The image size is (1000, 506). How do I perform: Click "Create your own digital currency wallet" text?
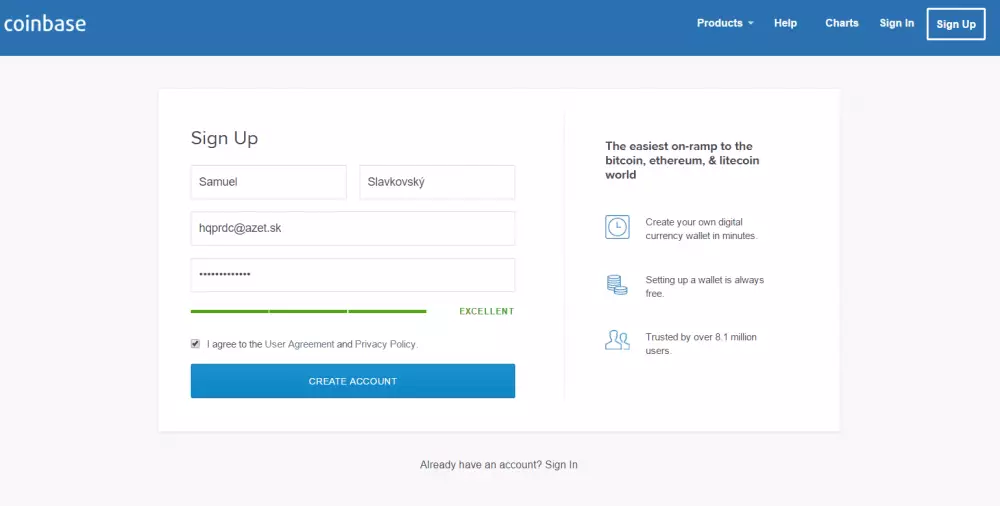[x=701, y=228]
